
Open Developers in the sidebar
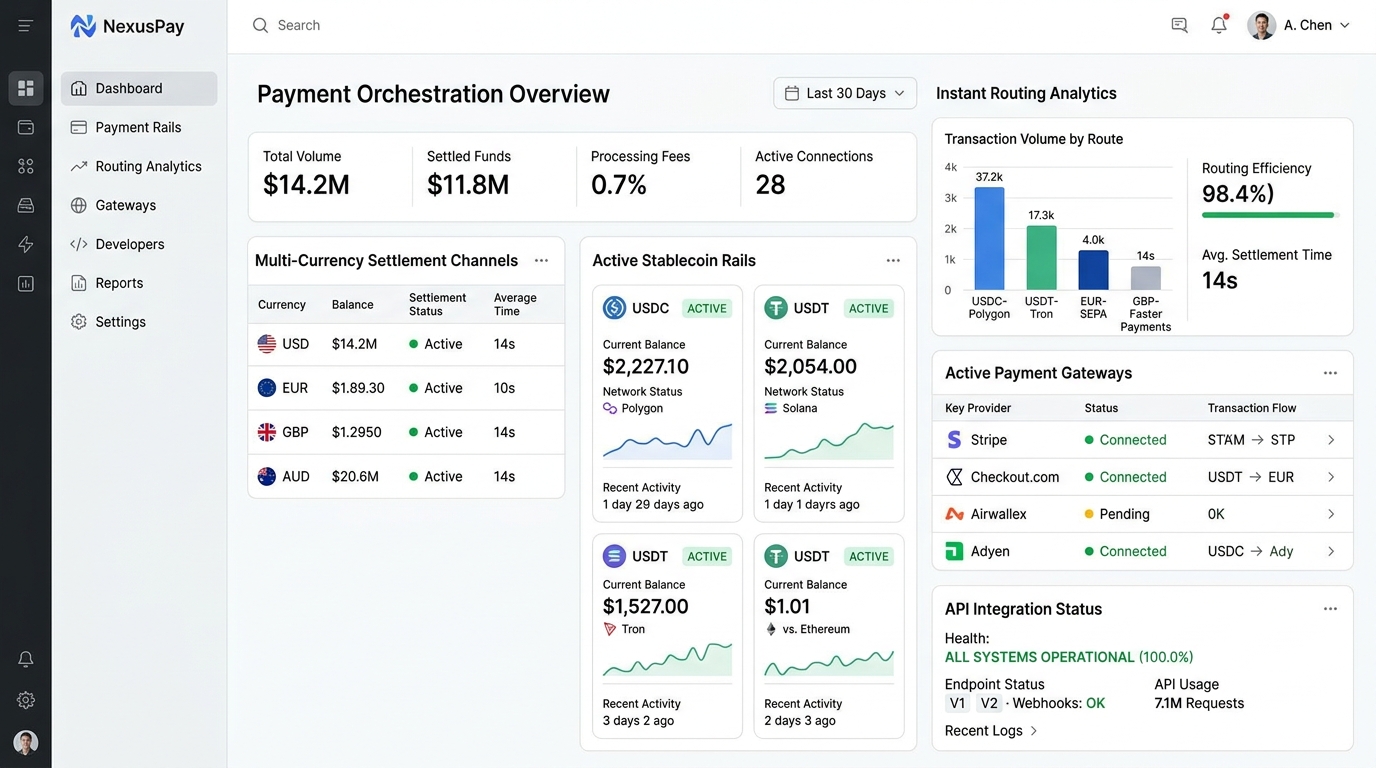click(x=139, y=244)
